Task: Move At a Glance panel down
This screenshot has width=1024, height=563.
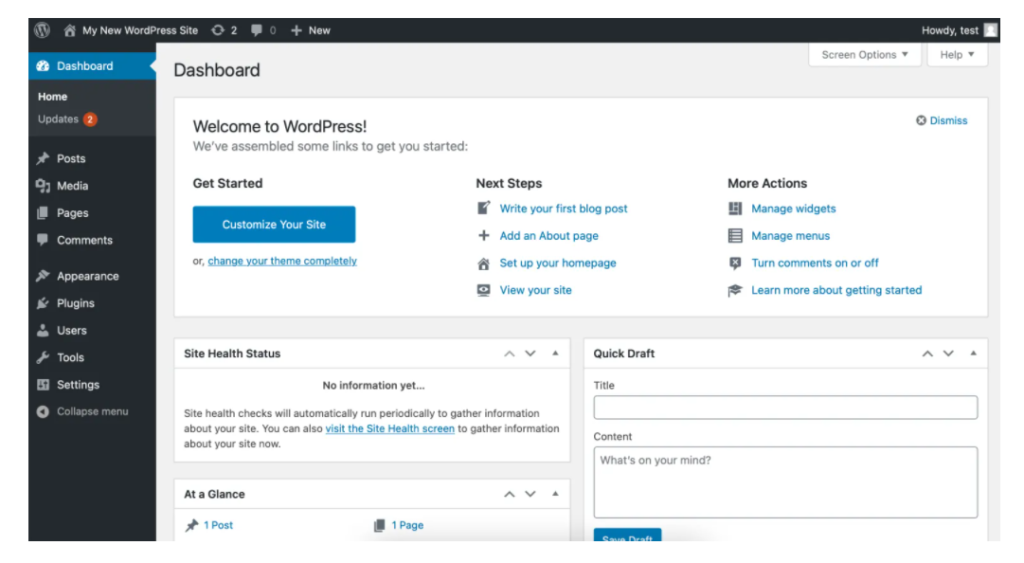Action: tap(530, 494)
